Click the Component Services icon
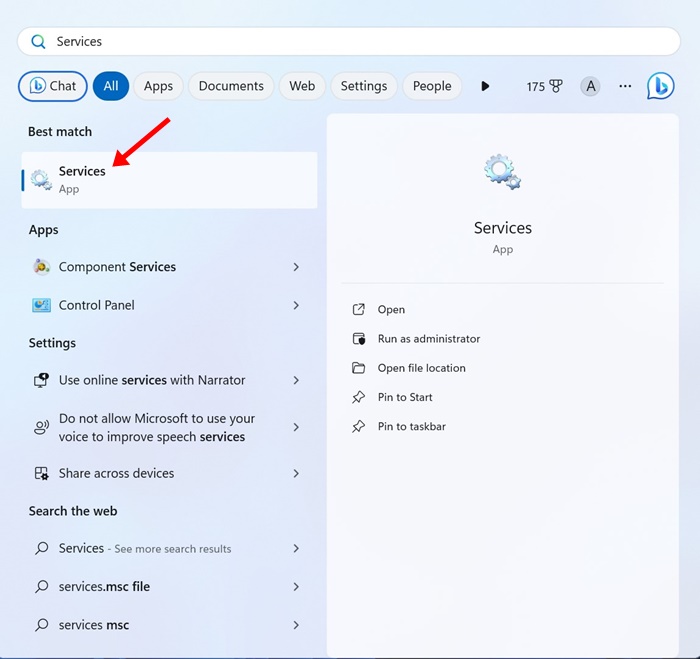The height and width of the screenshot is (659, 700). coord(42,267)
